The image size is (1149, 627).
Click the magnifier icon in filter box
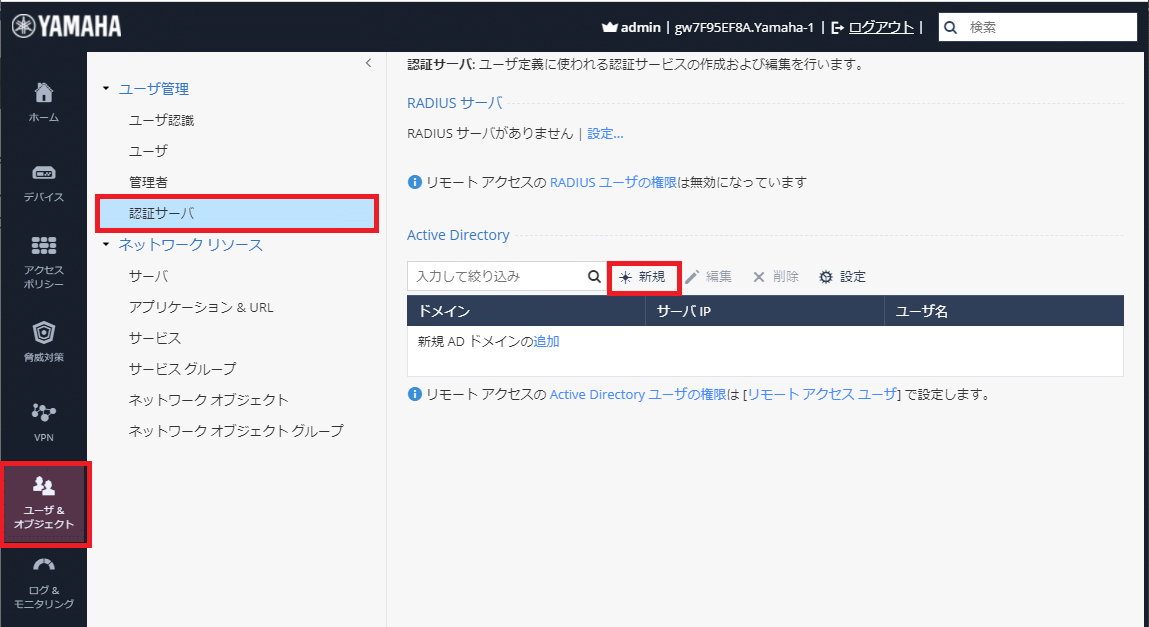point(593,277)
